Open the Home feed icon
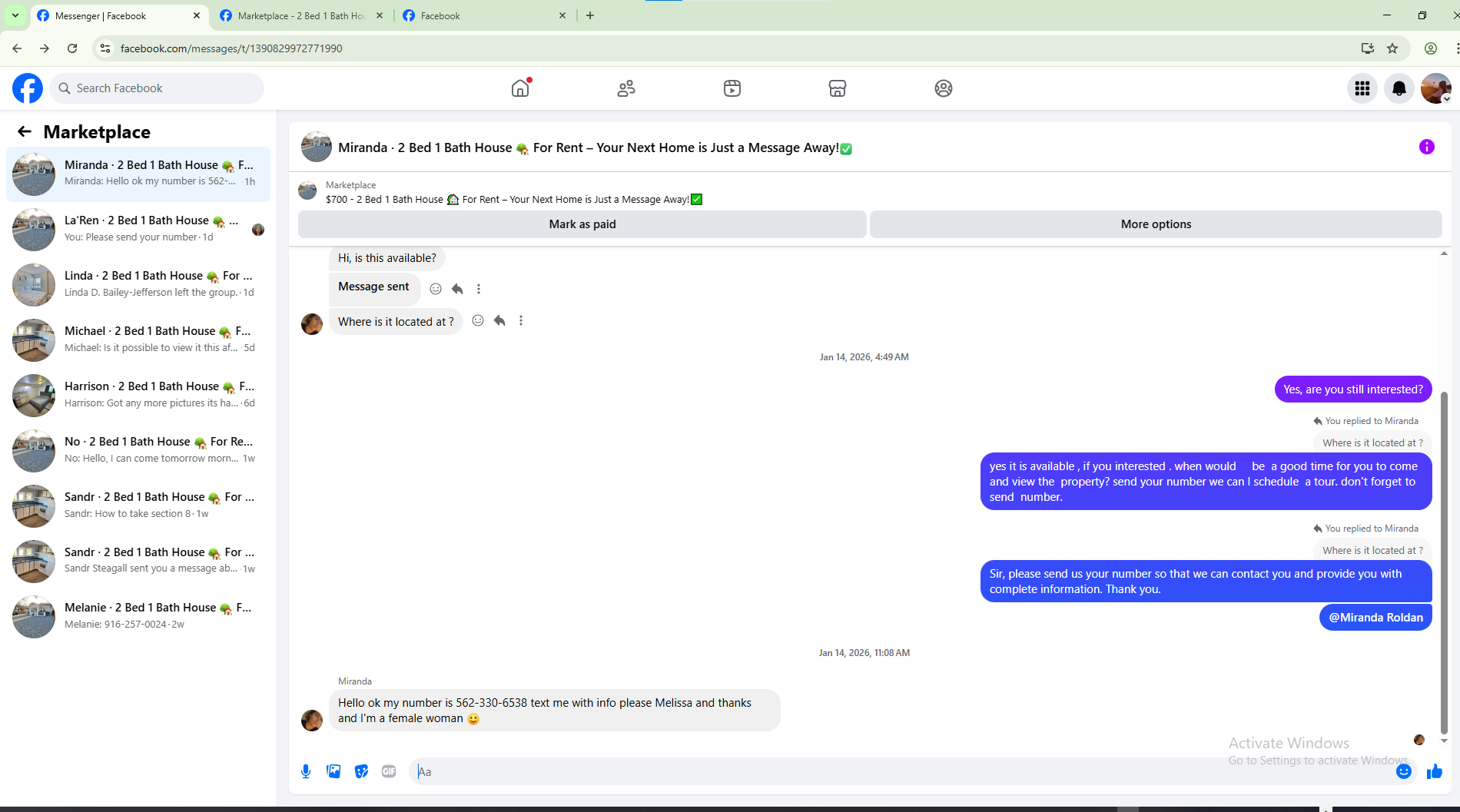 tap(520, 88)
